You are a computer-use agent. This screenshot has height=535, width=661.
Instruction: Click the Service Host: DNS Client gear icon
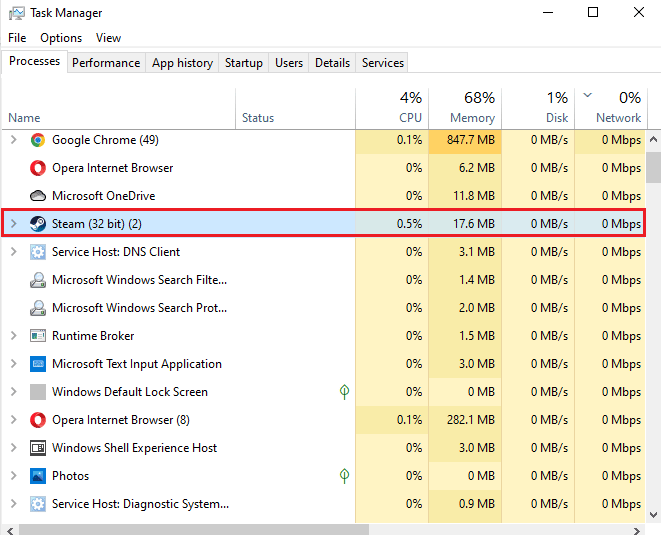coord(38,252)
